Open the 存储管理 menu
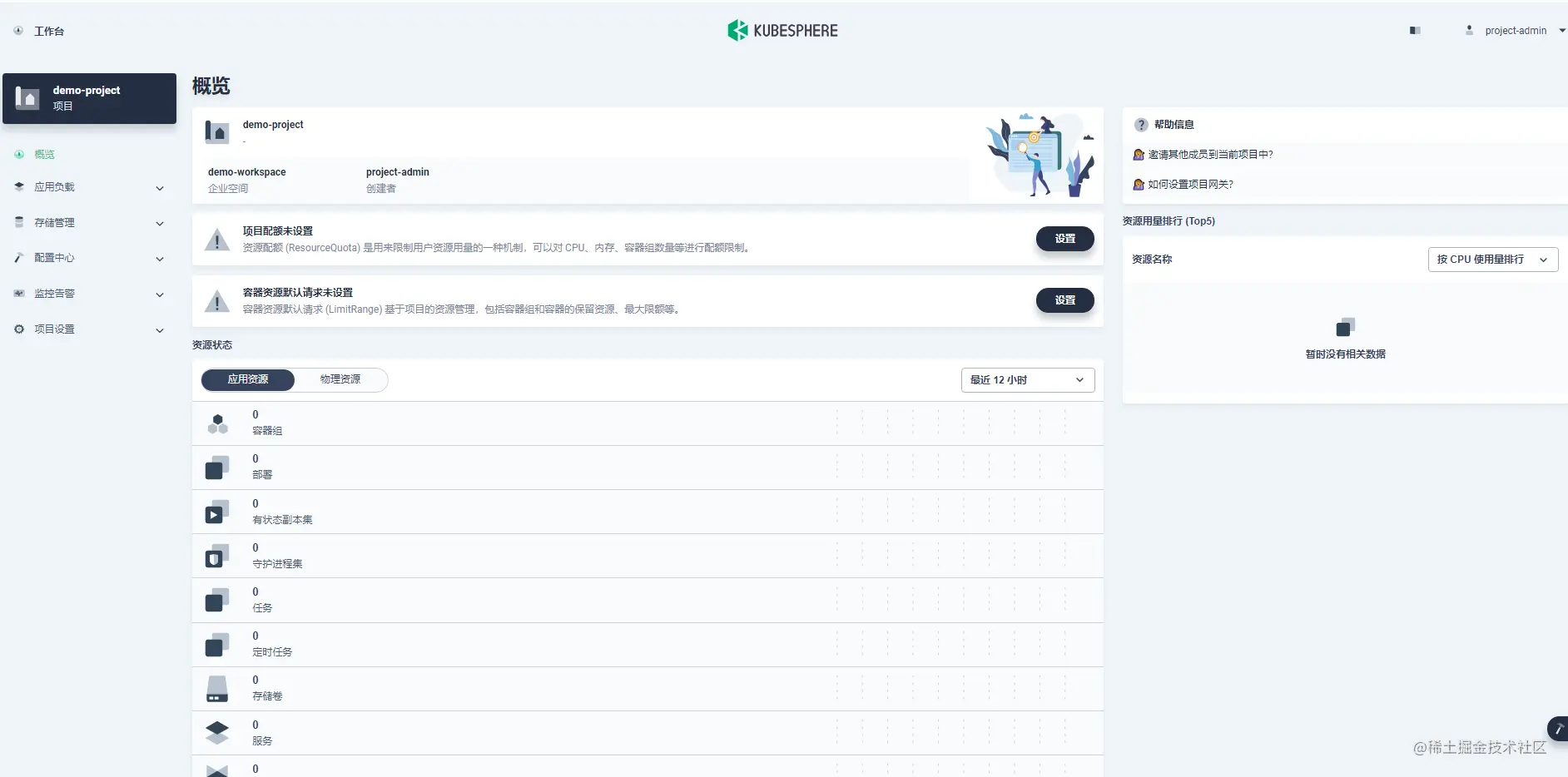Screen dimensions: 1568x777 [54, 223]
